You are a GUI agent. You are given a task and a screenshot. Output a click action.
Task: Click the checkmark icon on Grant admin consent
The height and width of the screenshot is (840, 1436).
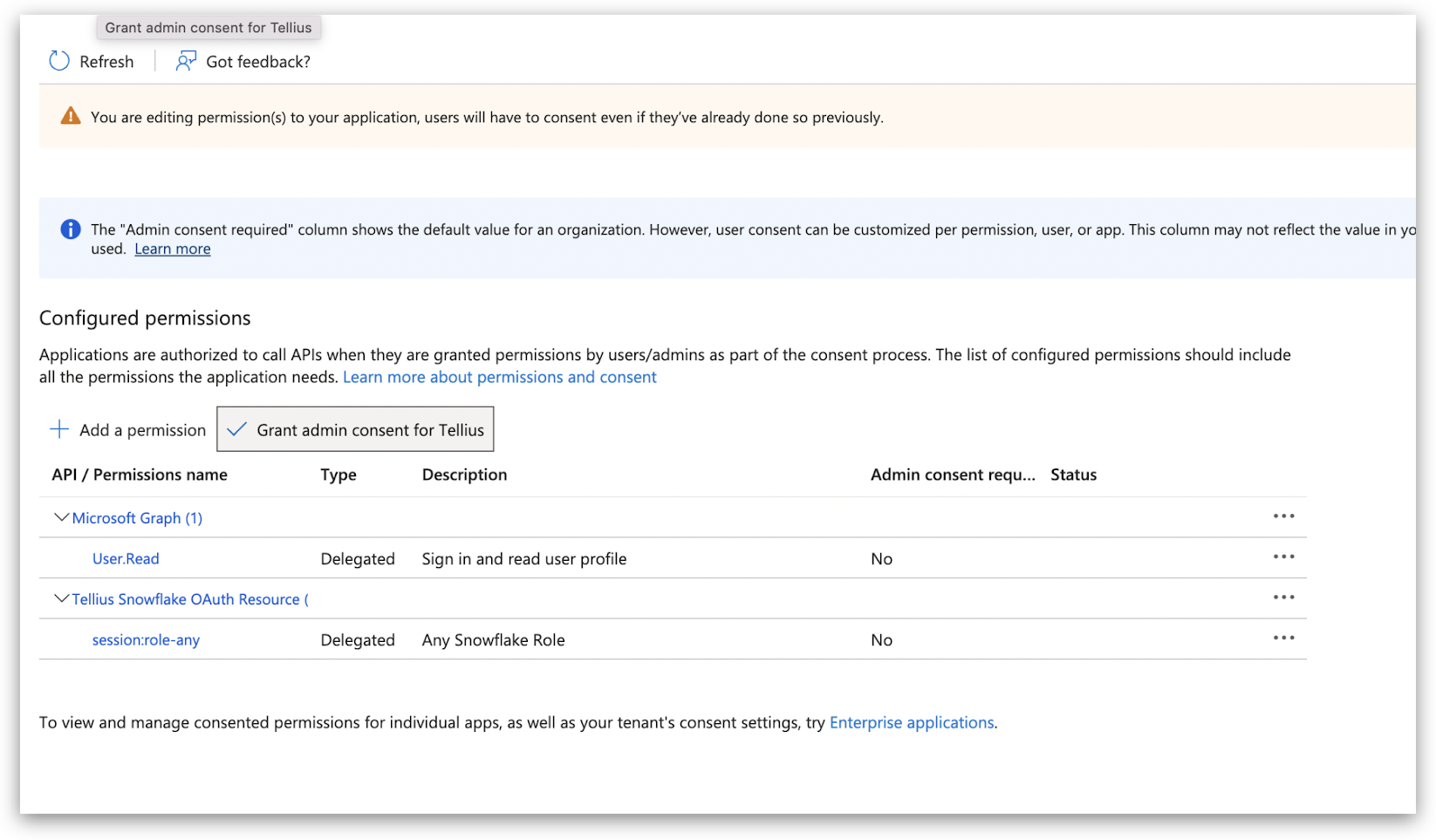coord(236,429)
